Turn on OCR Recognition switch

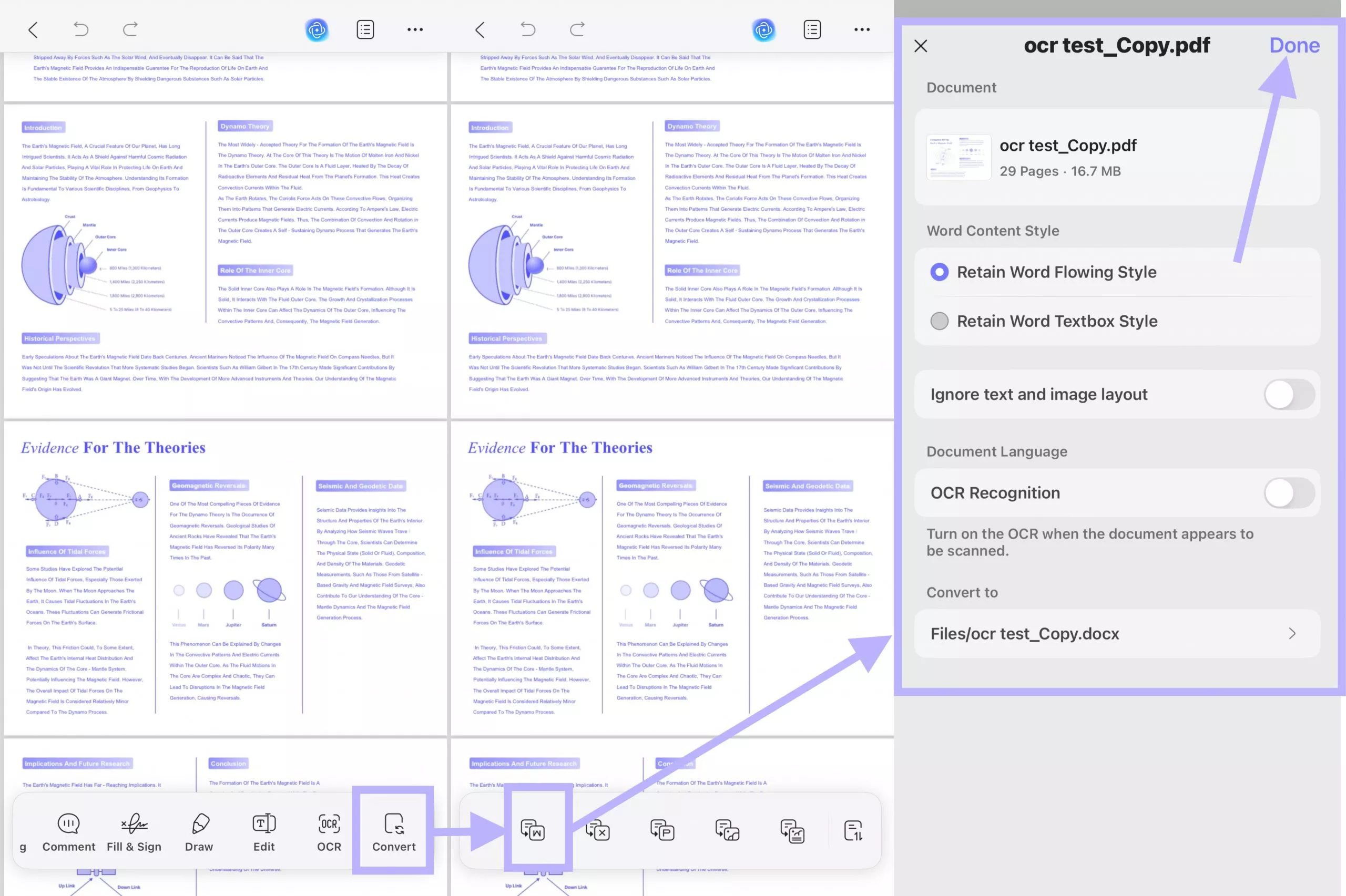(x=1289, y=493)
